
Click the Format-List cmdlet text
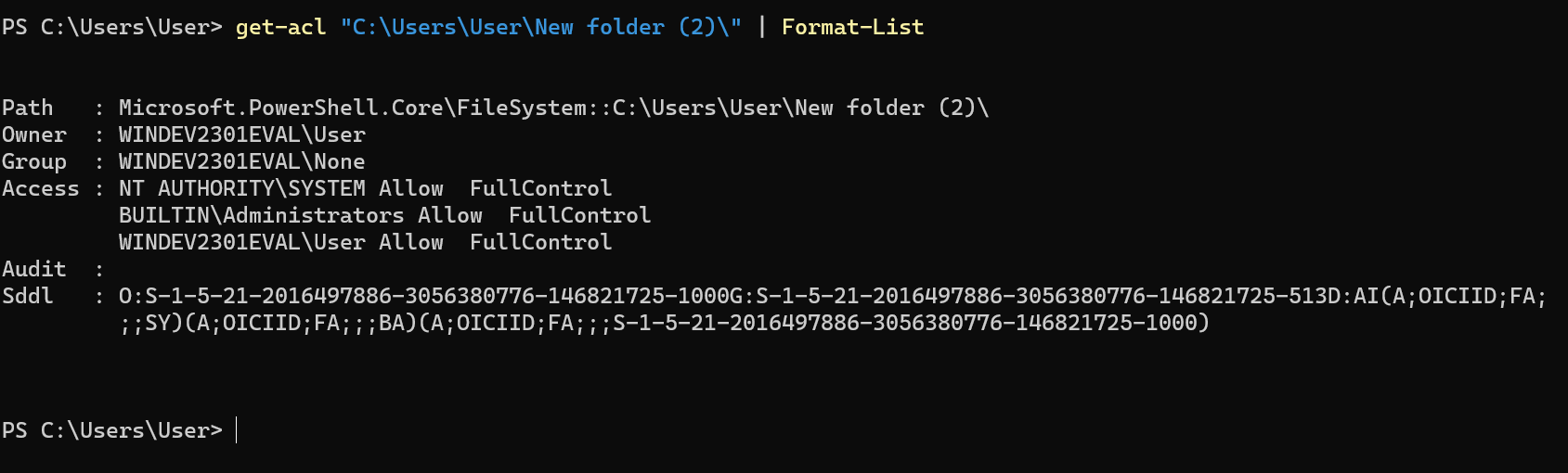click(x=852, y=27)
